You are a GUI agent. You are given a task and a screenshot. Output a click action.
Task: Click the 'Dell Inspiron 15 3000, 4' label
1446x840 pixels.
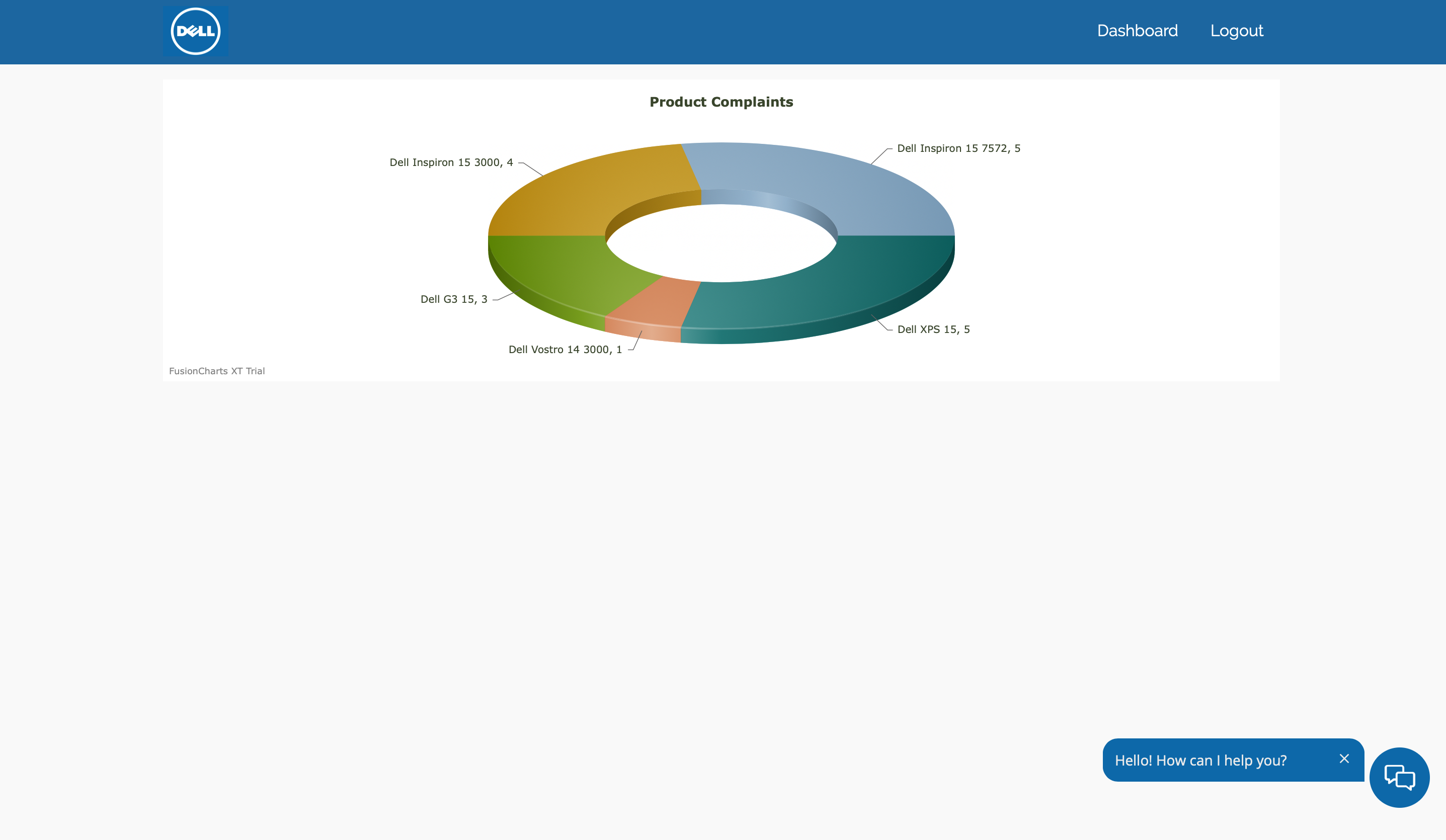point(452,162)
